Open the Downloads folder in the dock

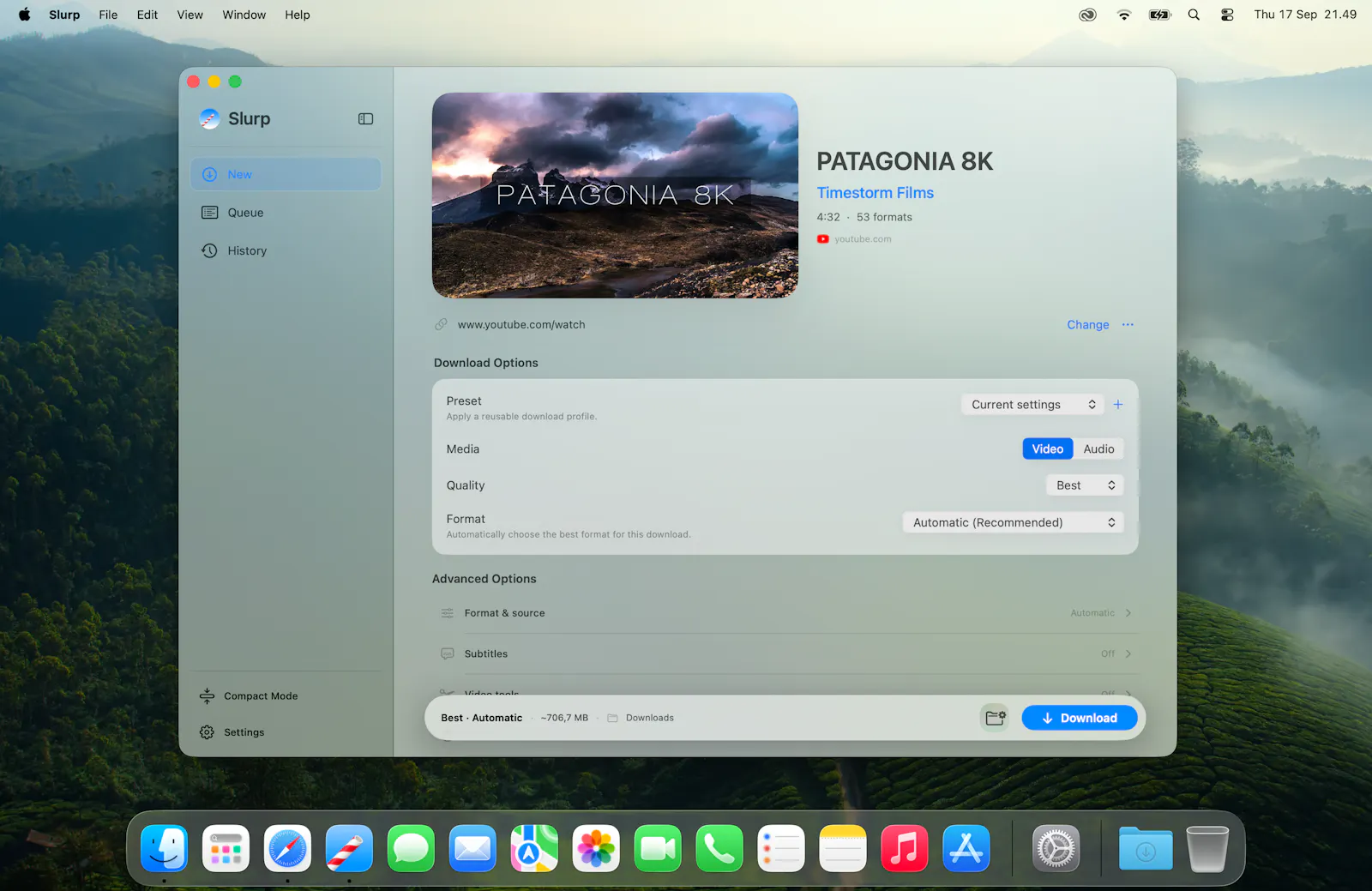coord(1146,849)
